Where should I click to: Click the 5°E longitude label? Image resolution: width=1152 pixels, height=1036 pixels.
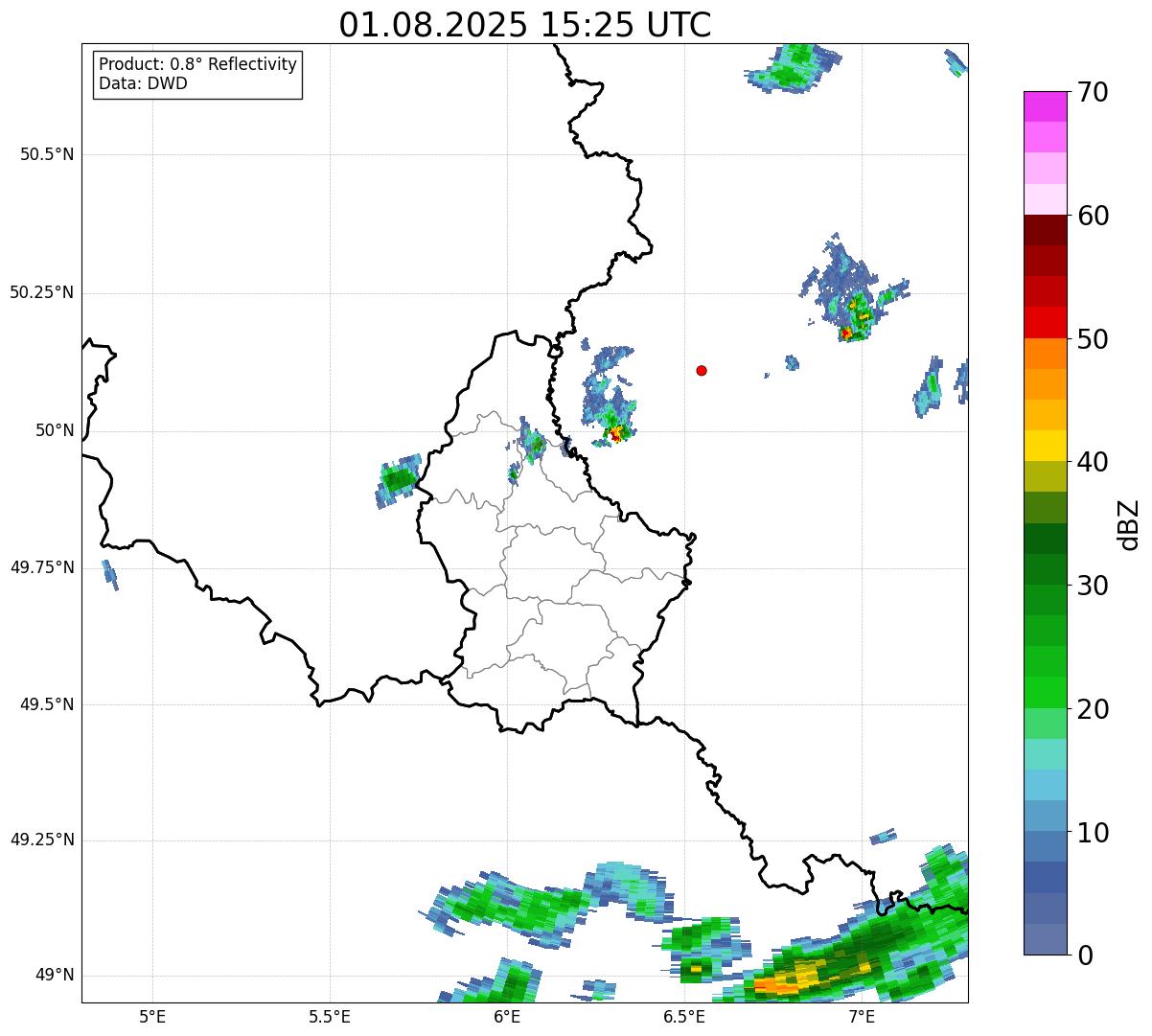[x=152, y=1016]
